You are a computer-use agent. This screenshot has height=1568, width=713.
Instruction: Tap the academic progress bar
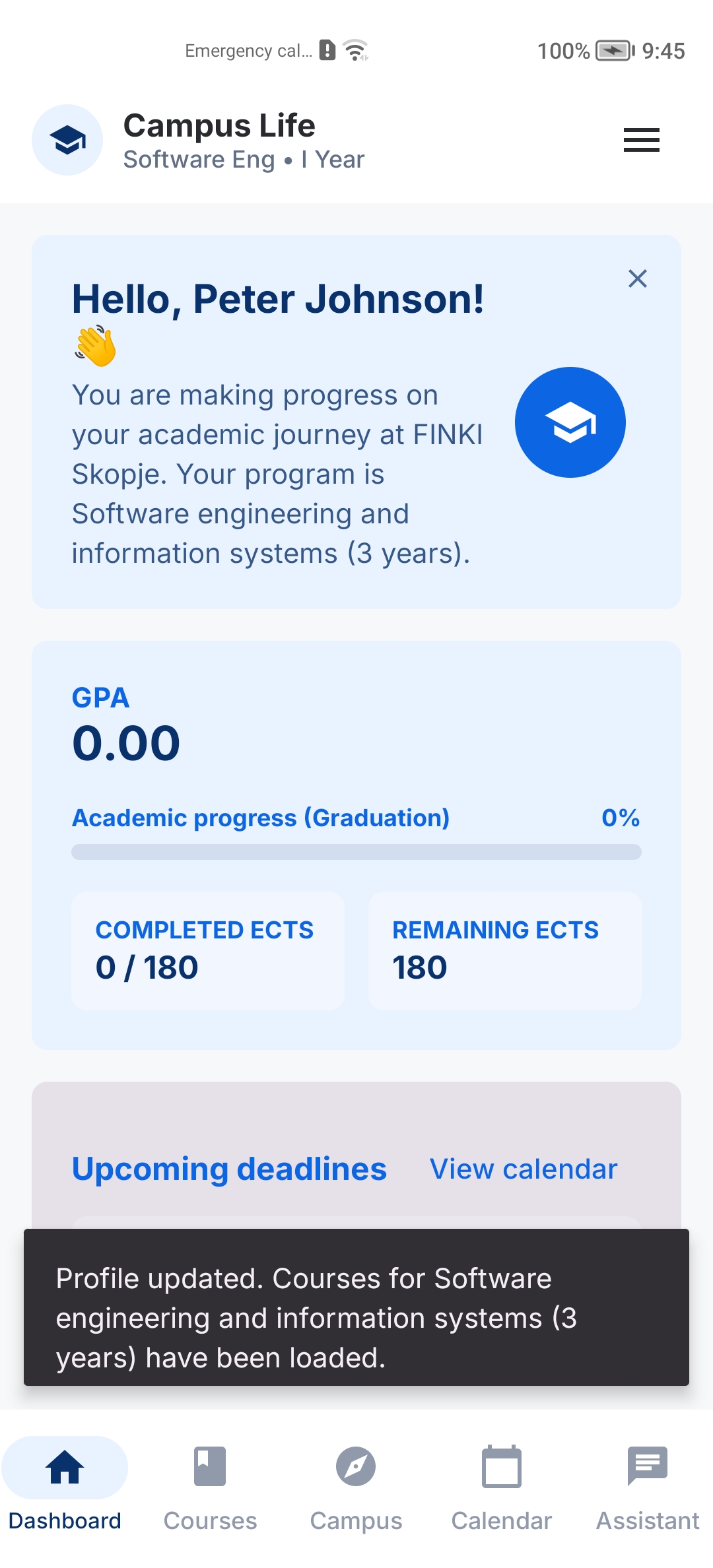point(356,851)
